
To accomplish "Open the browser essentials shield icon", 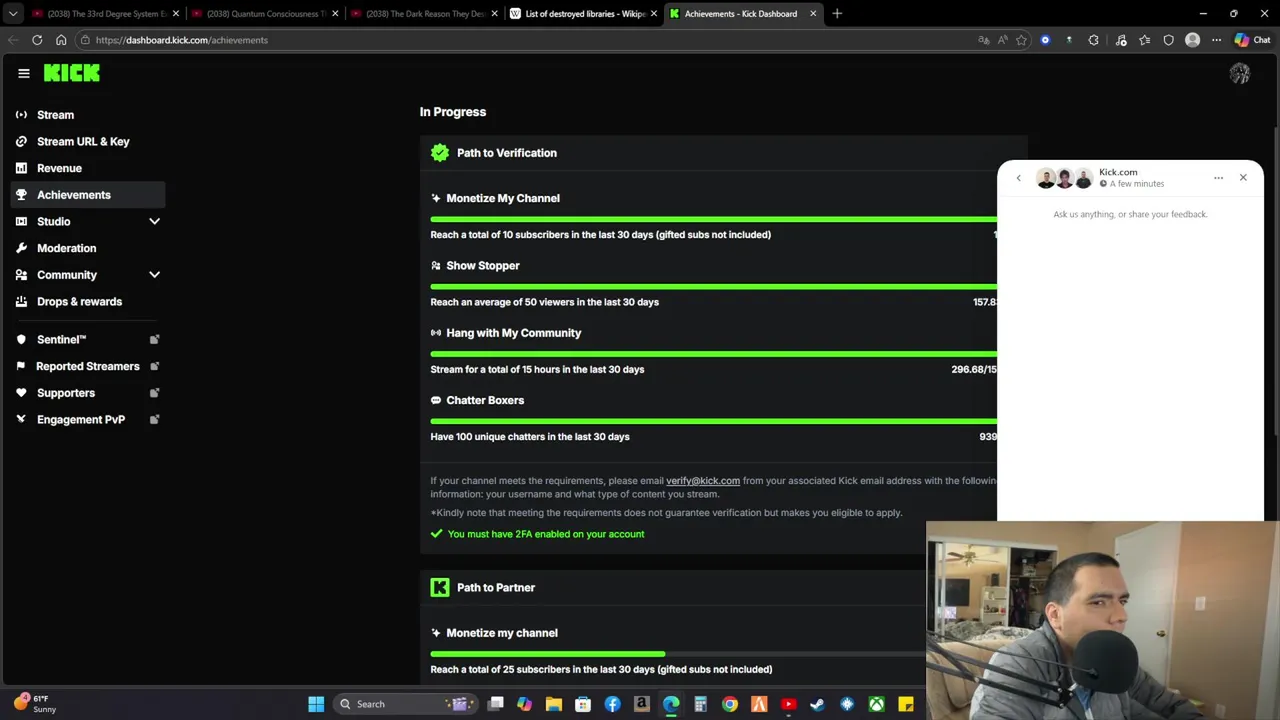I will click(x=1168, y=40).
